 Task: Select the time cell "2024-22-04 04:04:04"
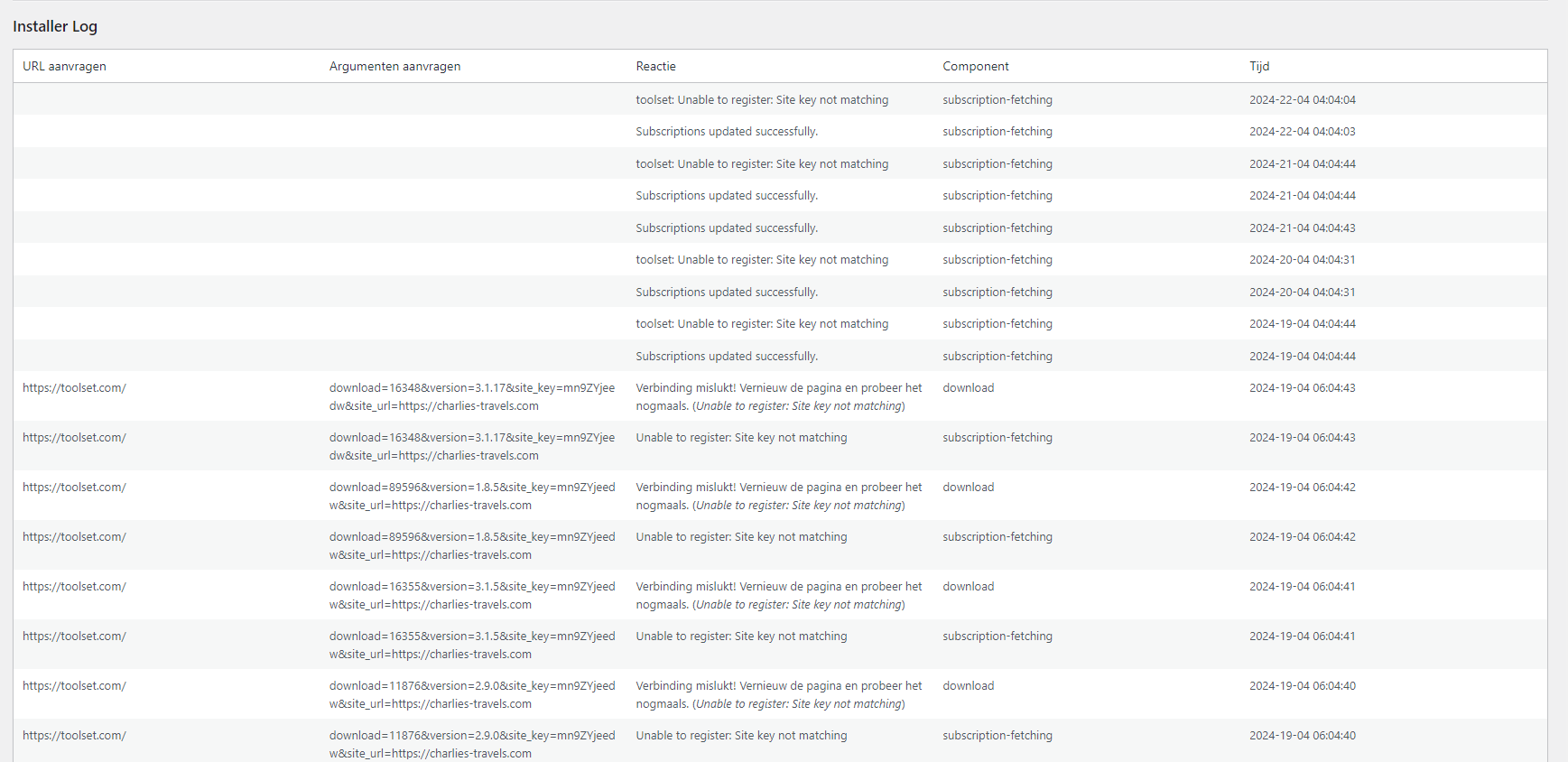(x=1302, y=100)
